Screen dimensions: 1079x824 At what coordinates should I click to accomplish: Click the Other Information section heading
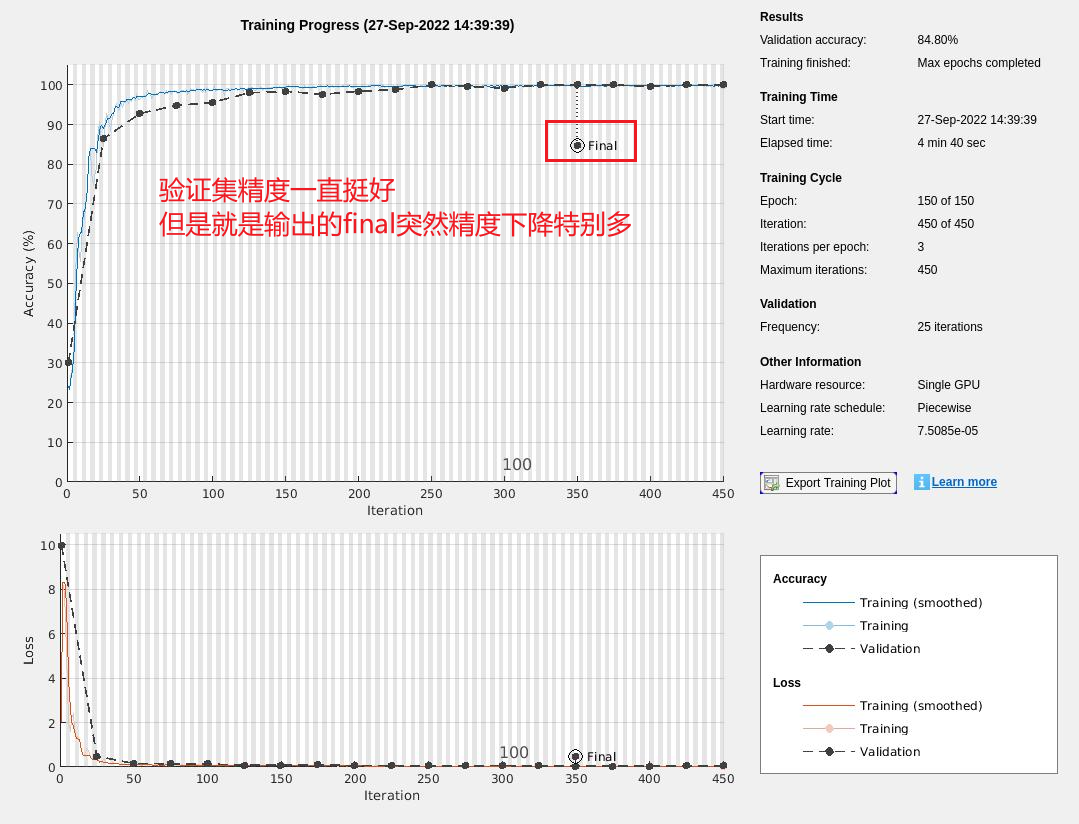tap(810, 362)
